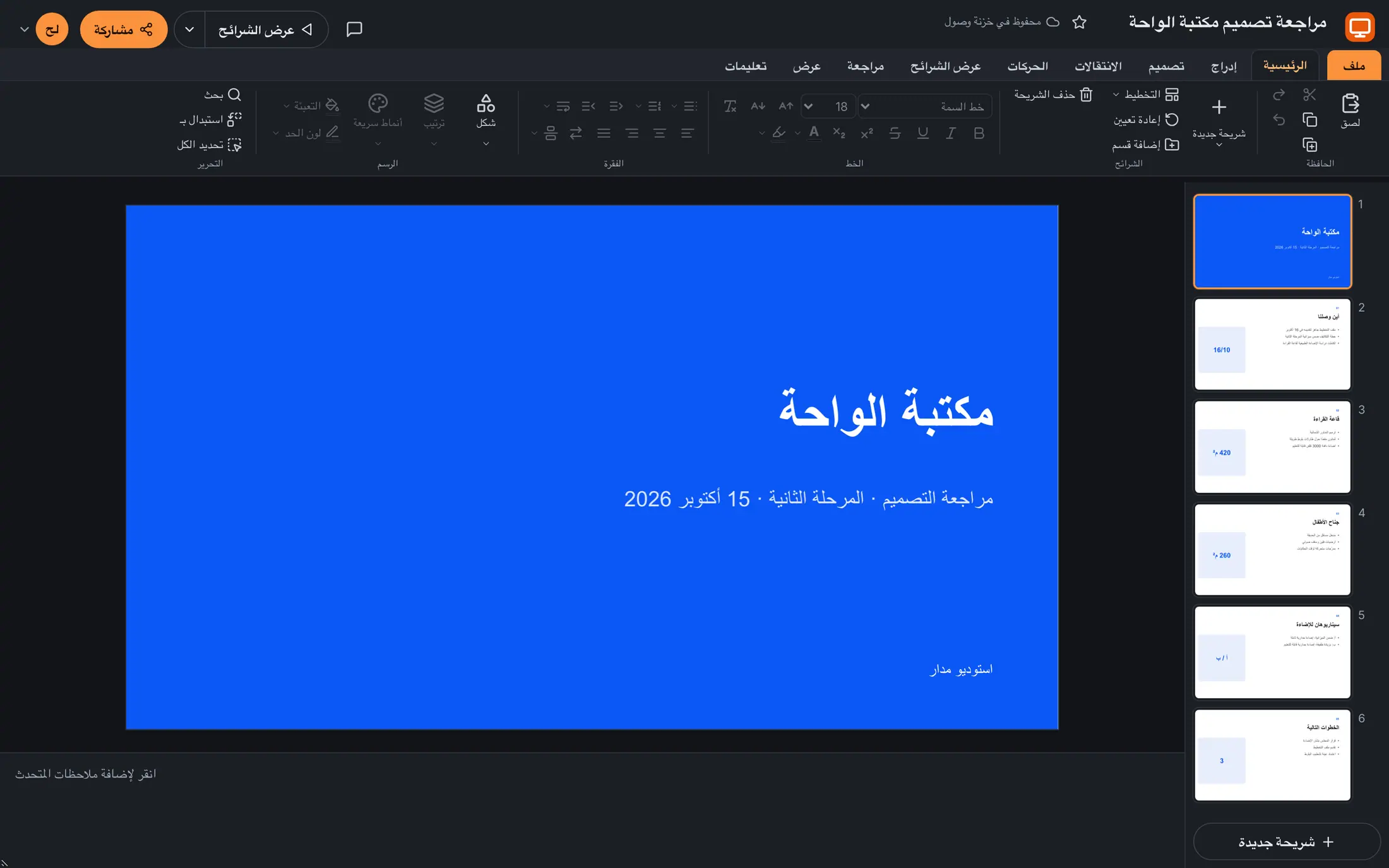The height and width of the screenshot is (868, 1389).
Task: Click the Duplicate icon below Copy
Action: [1309, 145]
